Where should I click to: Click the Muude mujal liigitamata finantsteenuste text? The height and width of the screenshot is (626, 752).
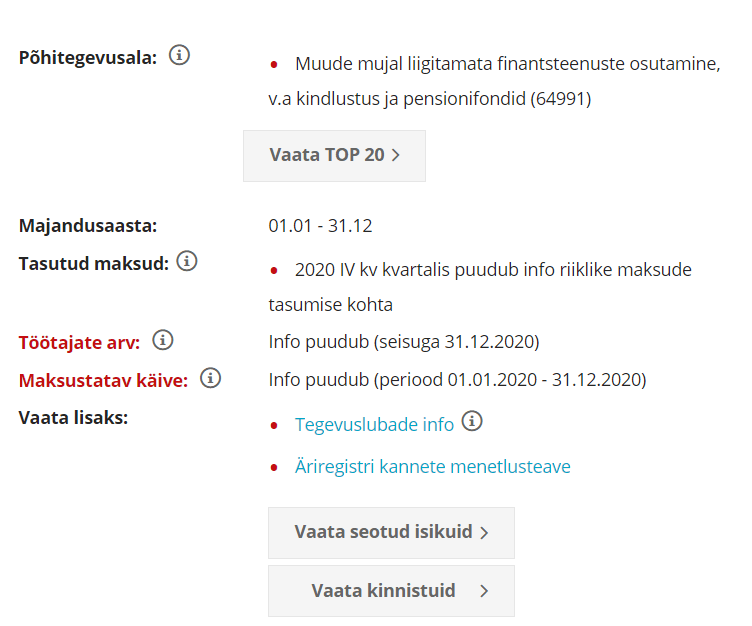click(x=494, y=81)
